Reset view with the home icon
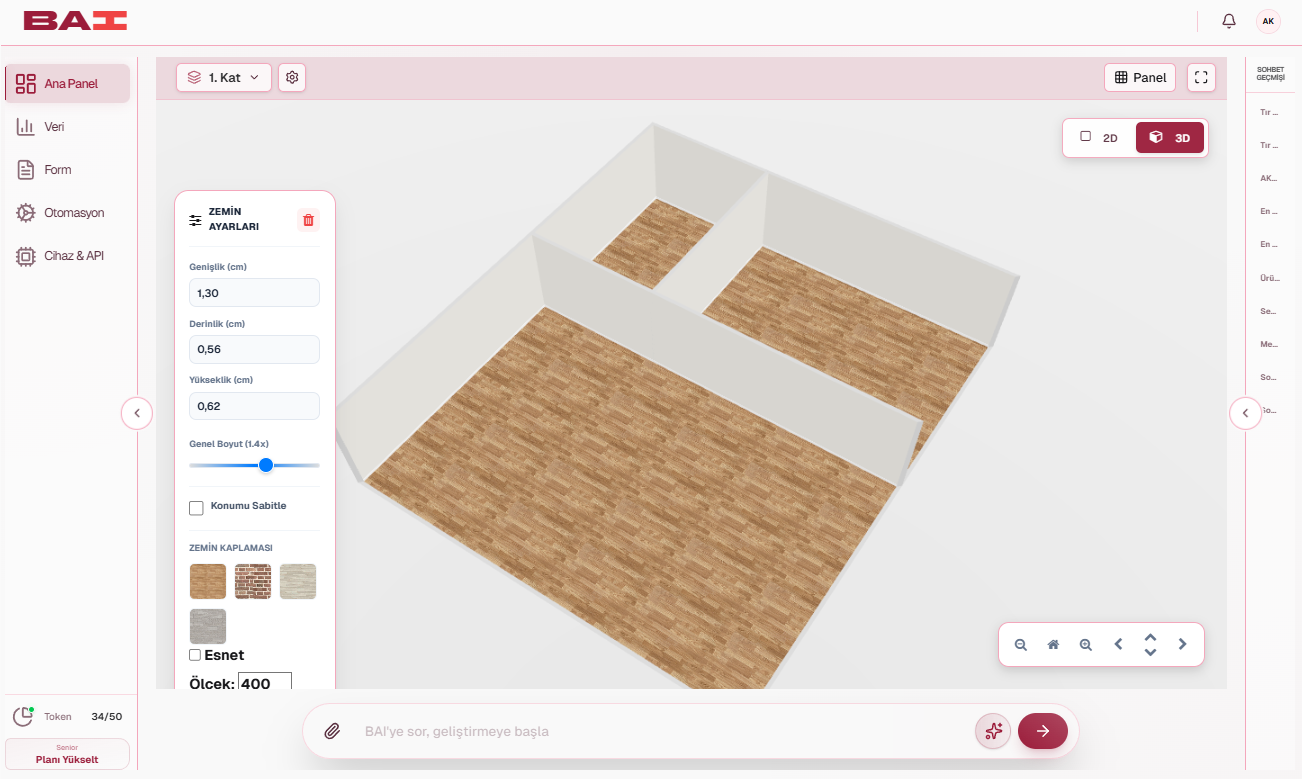The width and height of the screenshot is (1302, 779). (1053, 645)
